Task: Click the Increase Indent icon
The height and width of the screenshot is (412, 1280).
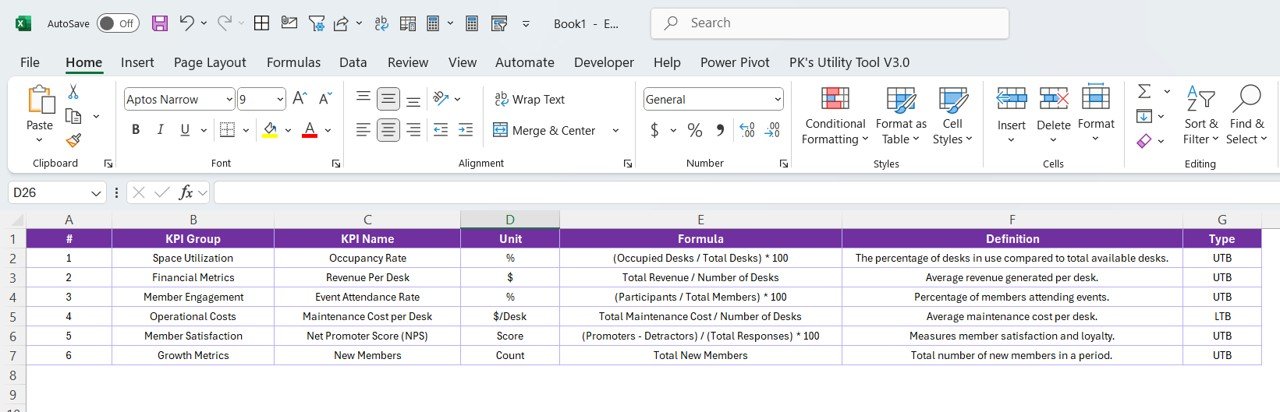Action: coord(465,130)
